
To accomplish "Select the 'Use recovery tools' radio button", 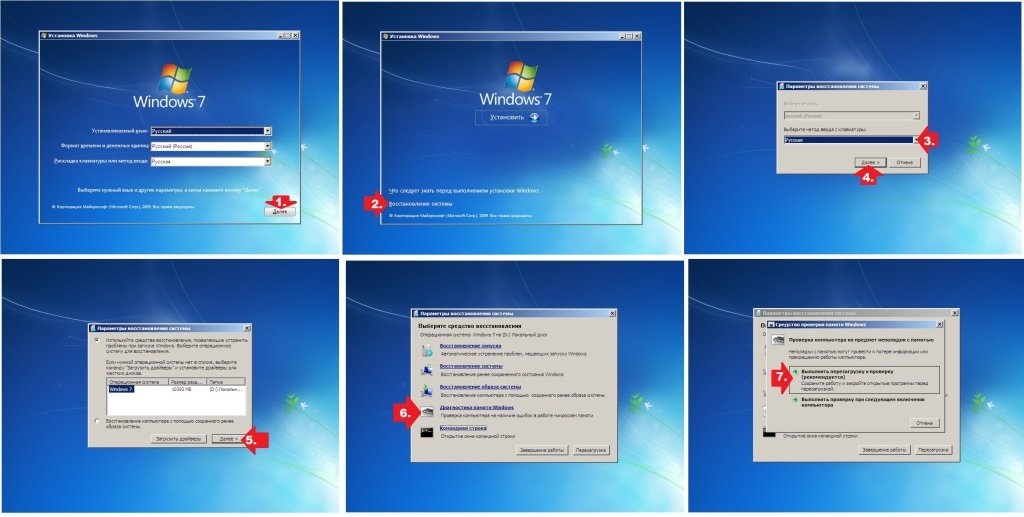I will pos(96,340).
